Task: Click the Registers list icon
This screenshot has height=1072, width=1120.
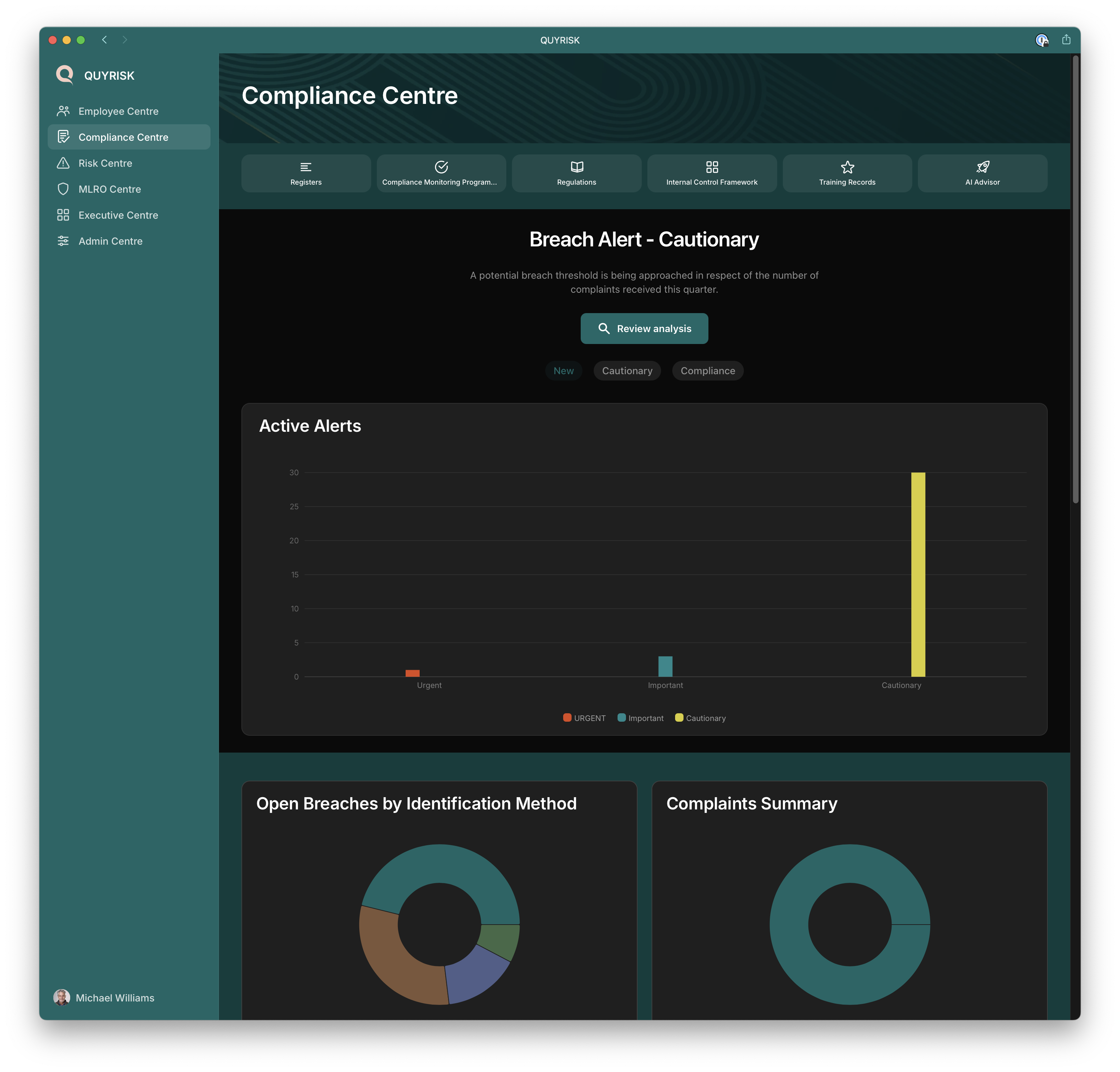Action: [x=306, y=167]
